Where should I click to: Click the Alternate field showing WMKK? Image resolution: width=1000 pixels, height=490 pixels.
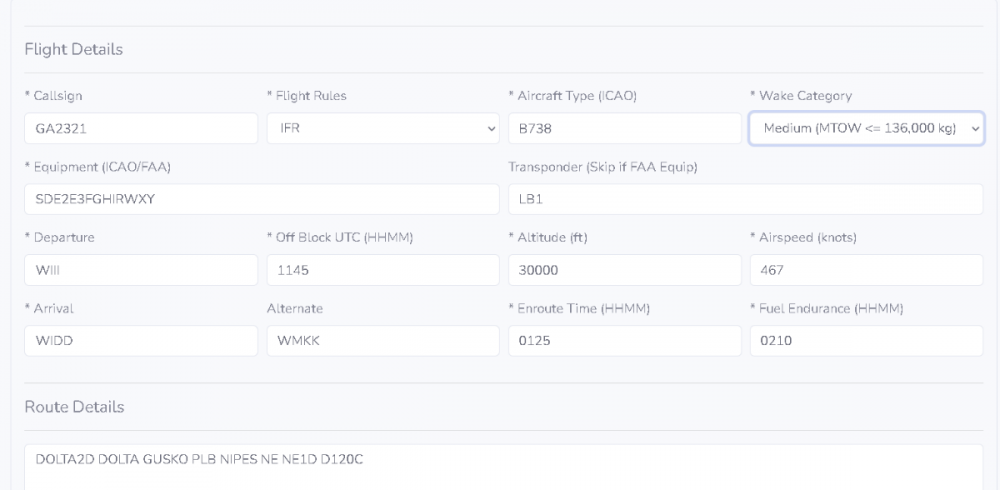[x=383, y=341]
